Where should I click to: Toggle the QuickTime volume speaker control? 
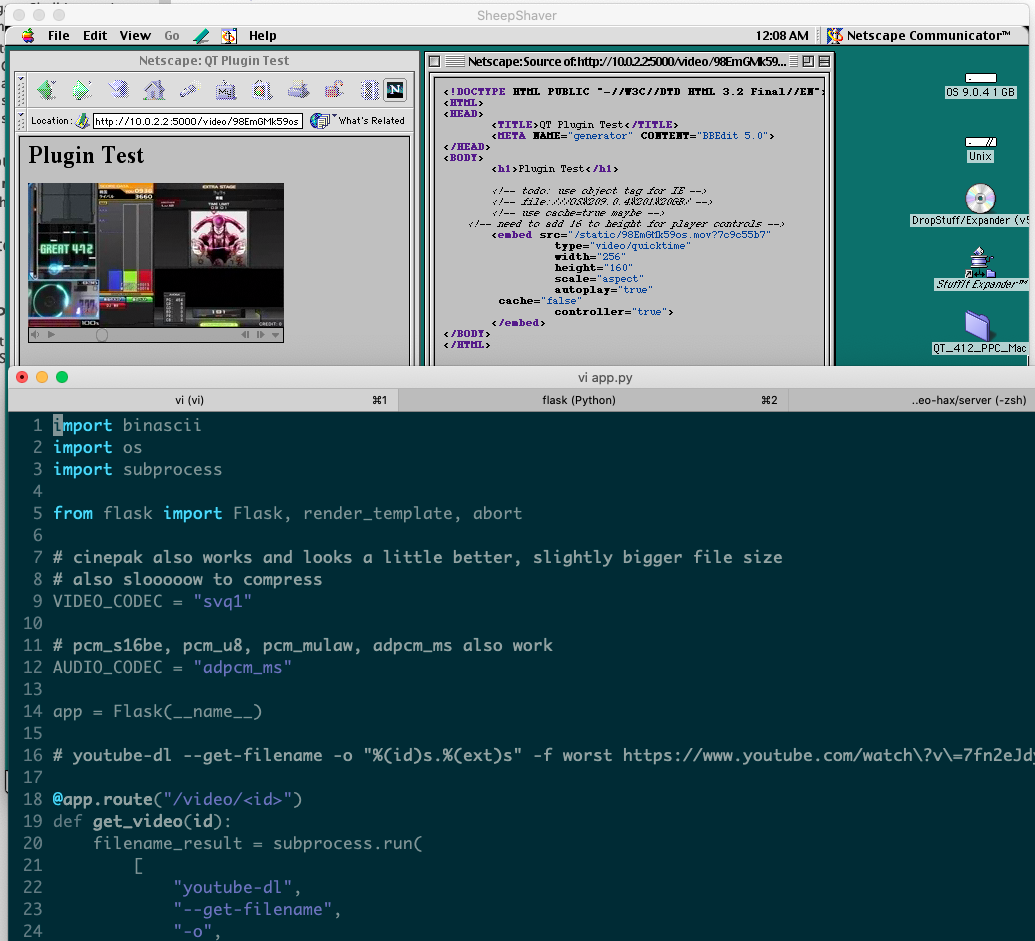36,335
